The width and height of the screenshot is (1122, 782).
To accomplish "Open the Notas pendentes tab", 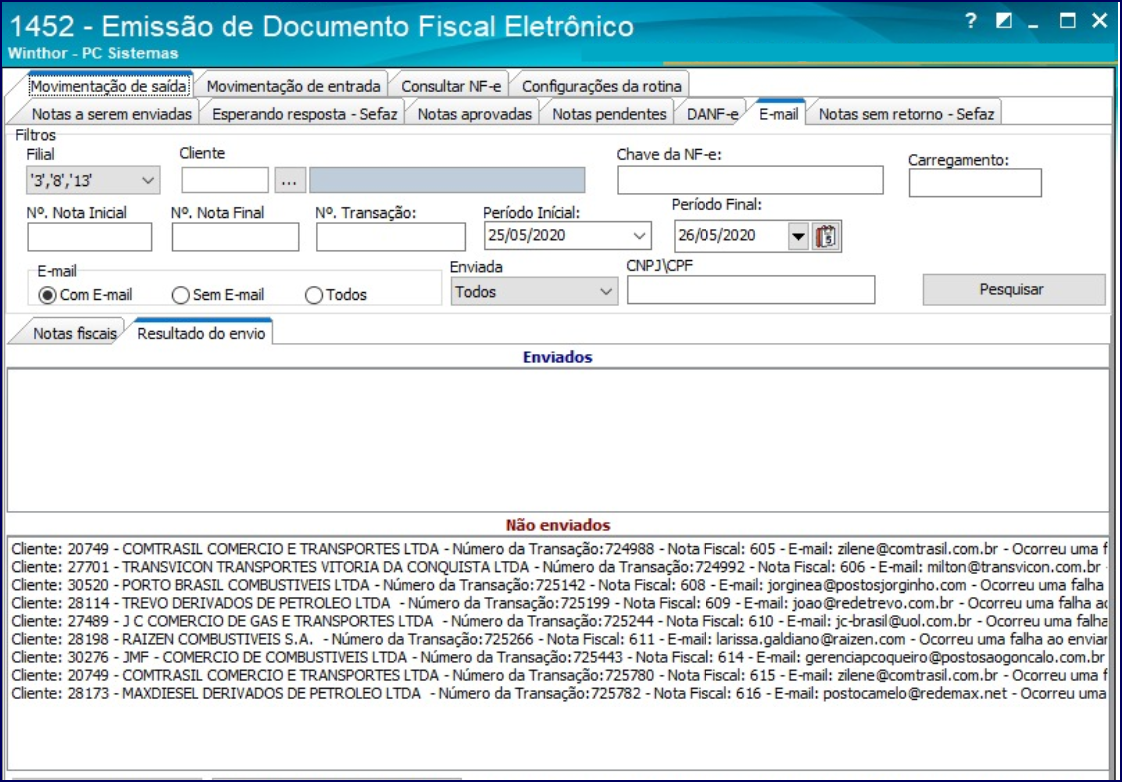I will tap(609, 114).
